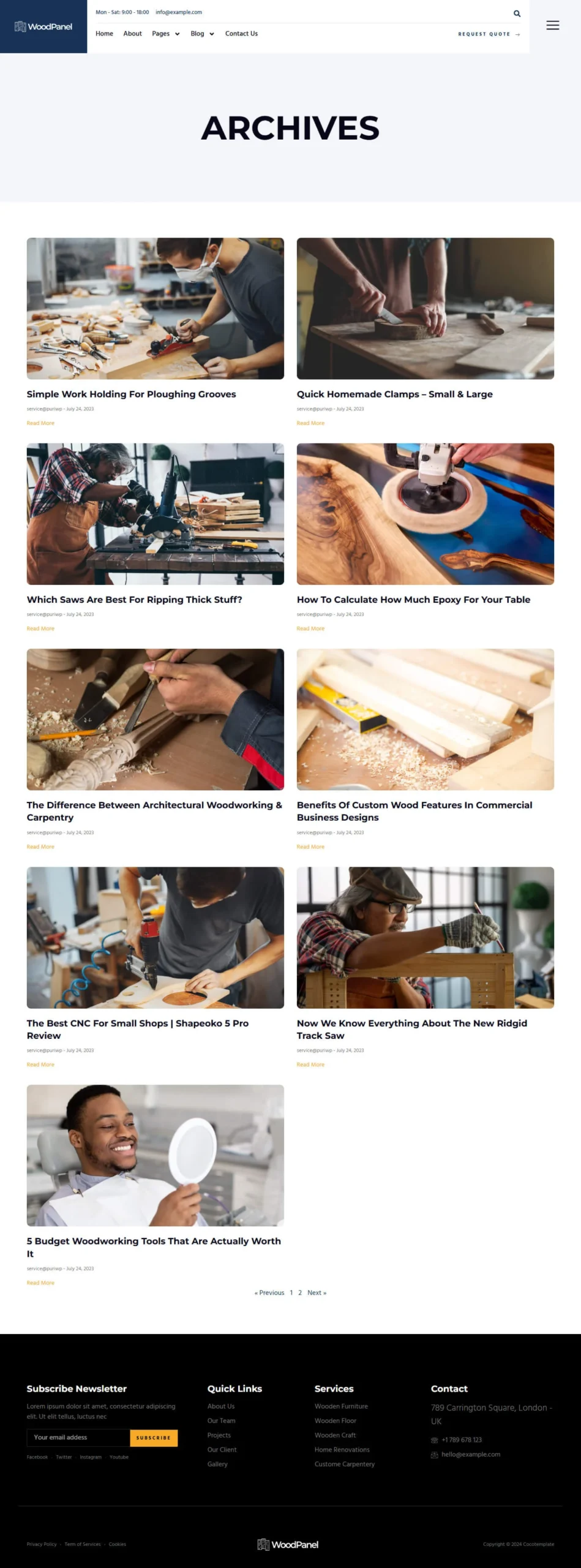Screen dimensions: 581x1568
Task: Click arrow icon next to Request Quote
Action: tap(517, 34)
